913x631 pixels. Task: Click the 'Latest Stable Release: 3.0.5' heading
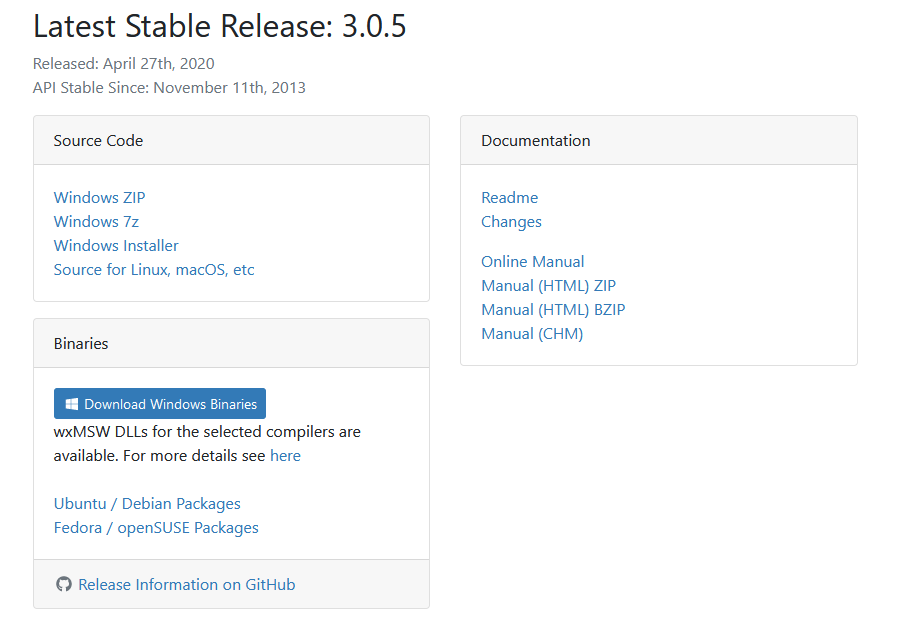point(220,26)
